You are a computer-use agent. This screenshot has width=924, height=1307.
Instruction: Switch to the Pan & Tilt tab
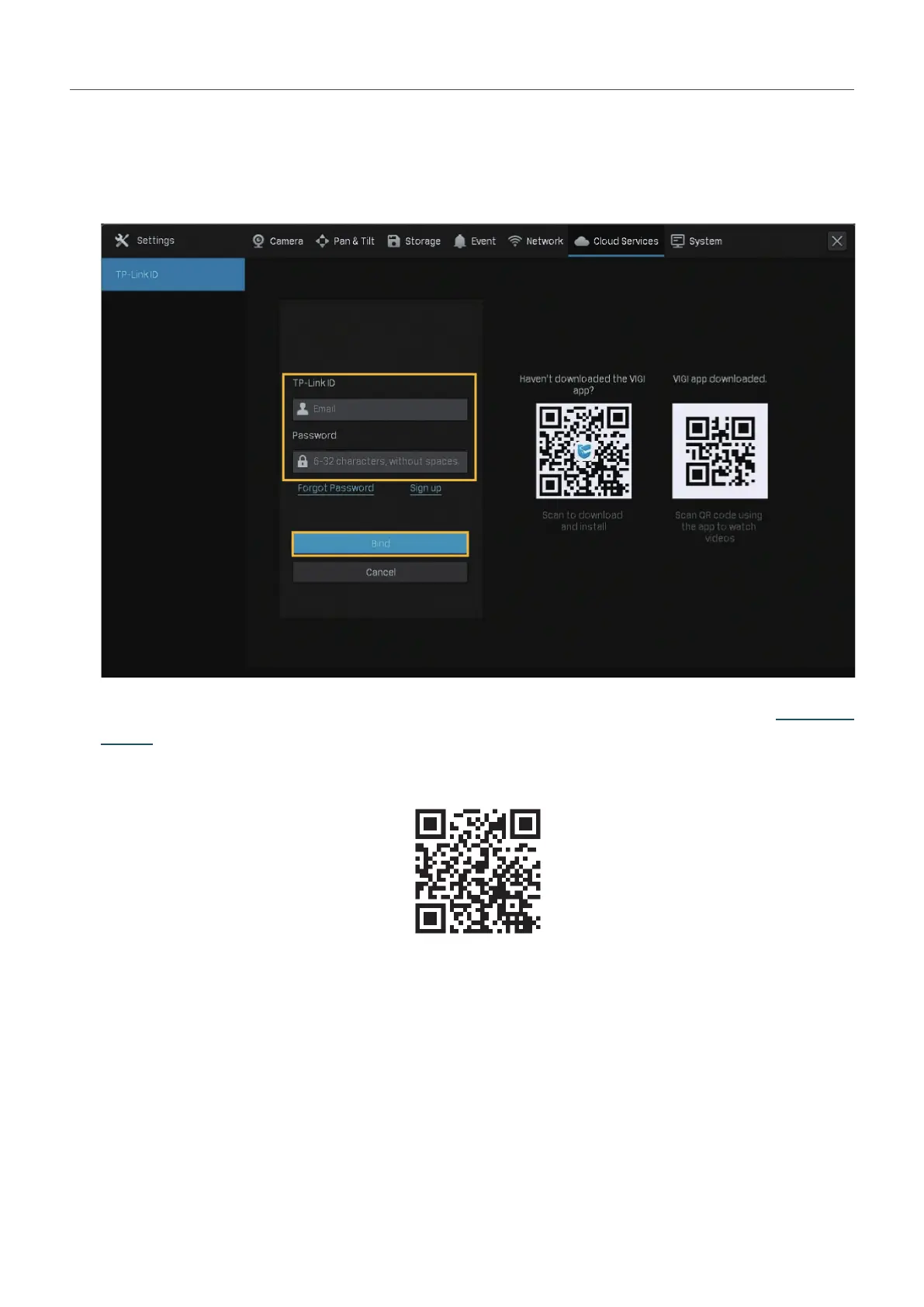(345, 241)
